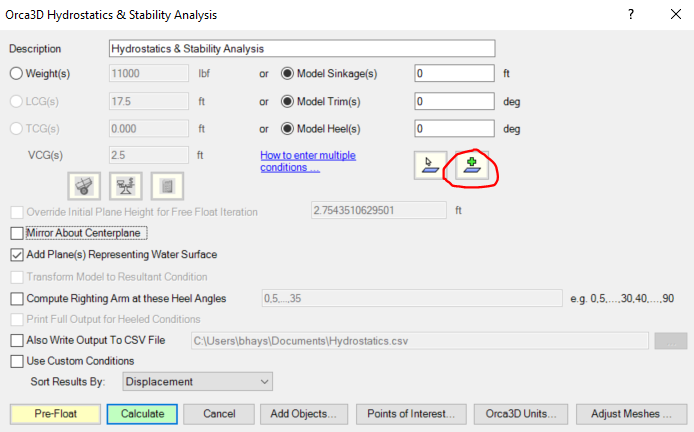
Task: Click the Model Trim value field
Action: (x=455, y=101)
